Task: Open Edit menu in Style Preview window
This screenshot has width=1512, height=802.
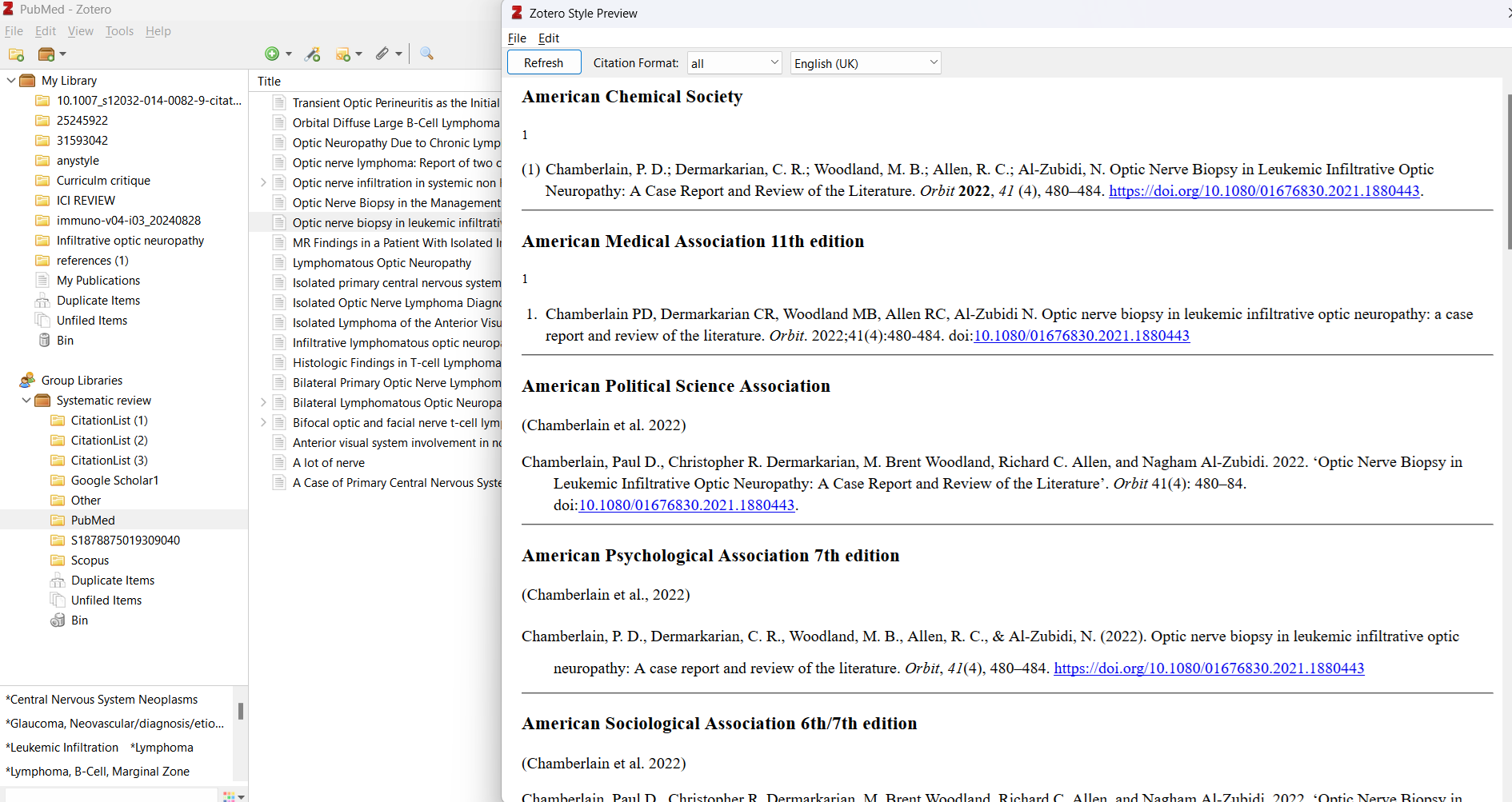Action: click(x=549, y=38)
